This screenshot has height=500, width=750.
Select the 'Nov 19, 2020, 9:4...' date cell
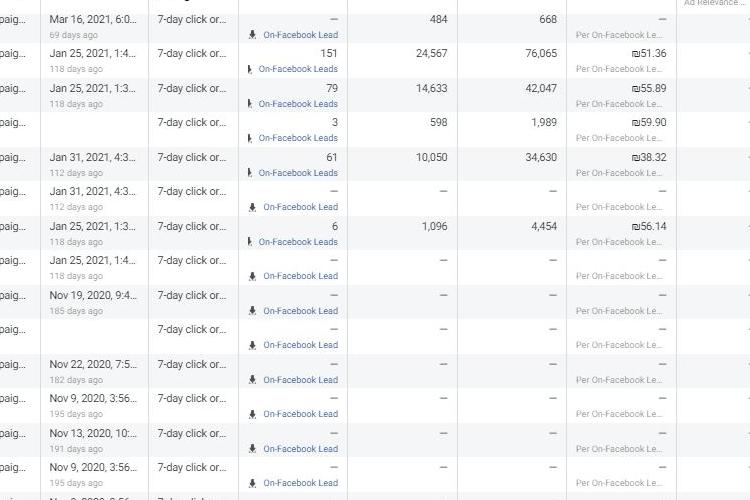tap(93, 295)
